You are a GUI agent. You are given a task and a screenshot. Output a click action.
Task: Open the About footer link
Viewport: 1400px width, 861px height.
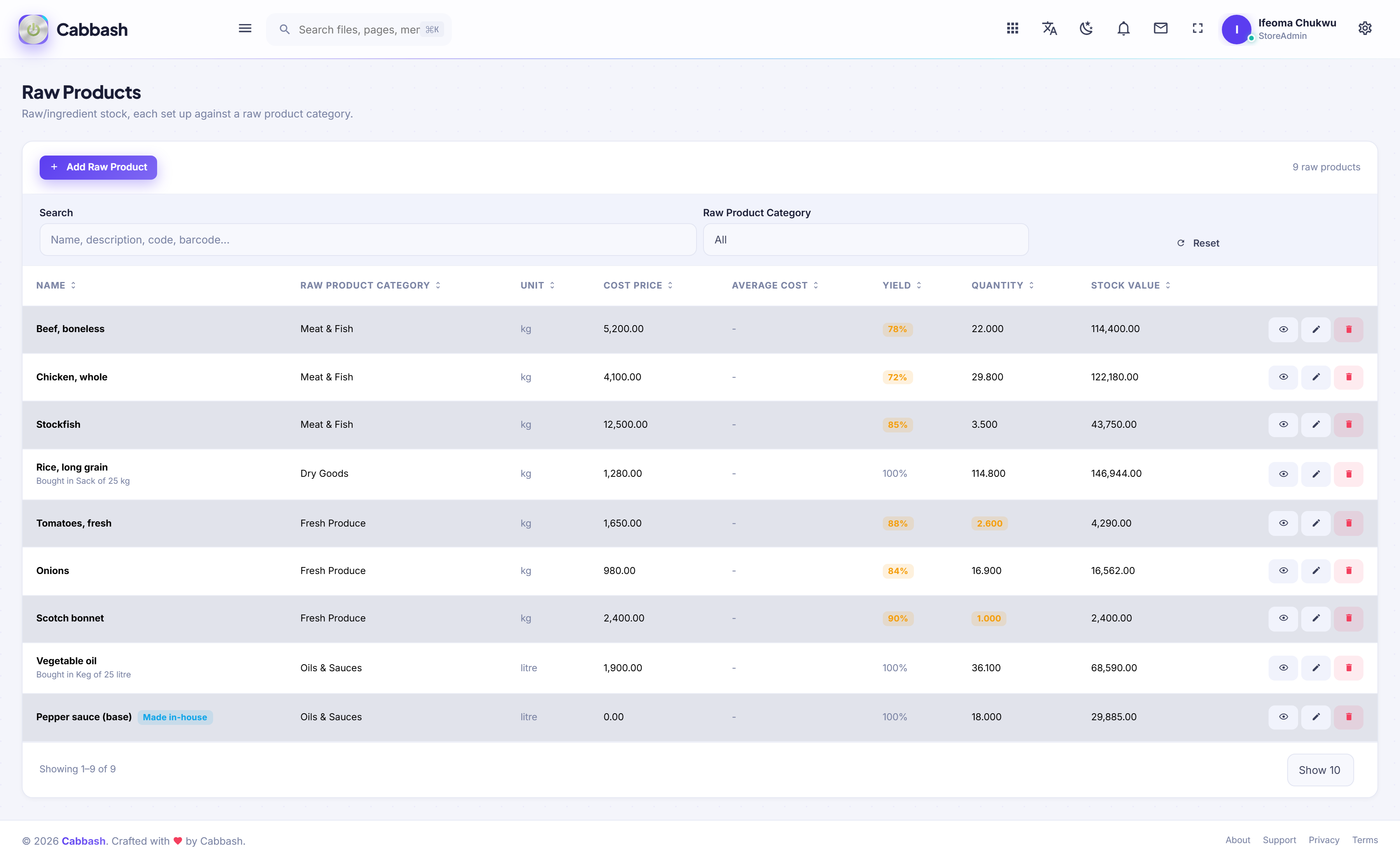click(x=1237, y=840)
